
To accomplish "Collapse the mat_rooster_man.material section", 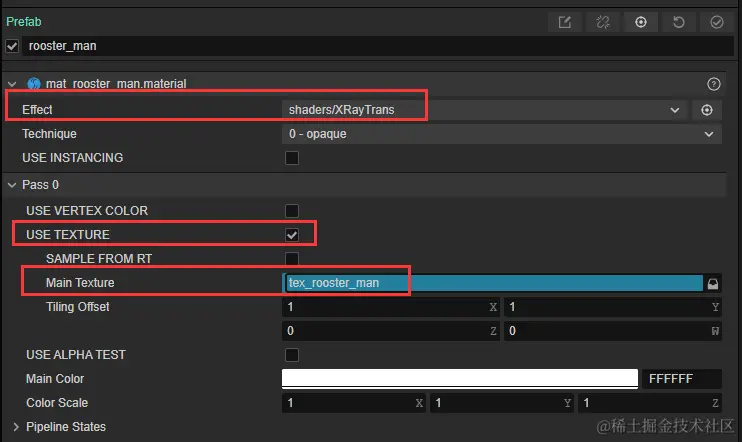I will [x=12, y=84].
